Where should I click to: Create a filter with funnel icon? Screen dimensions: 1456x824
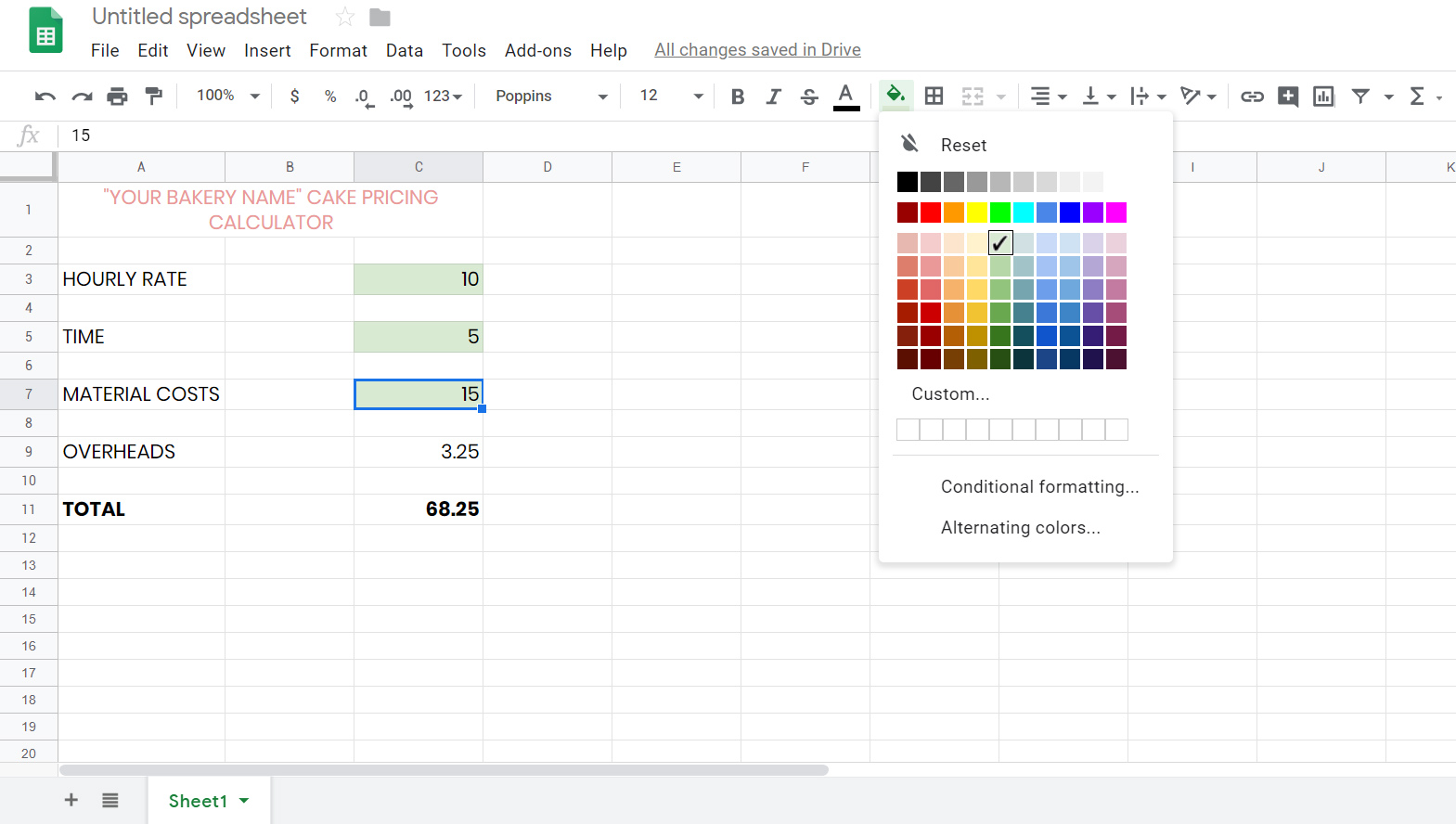point(1360,96)
